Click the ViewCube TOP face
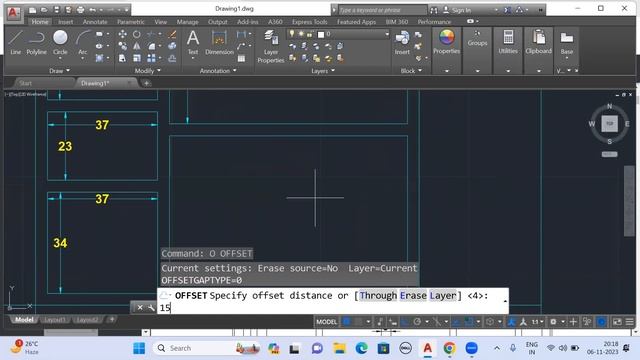640x360 pixels. click(609, 123)
